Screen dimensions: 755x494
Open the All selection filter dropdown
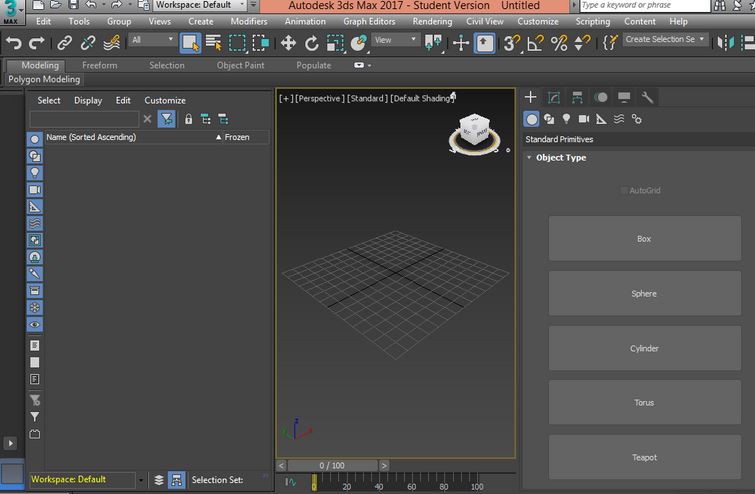[152, 40]
